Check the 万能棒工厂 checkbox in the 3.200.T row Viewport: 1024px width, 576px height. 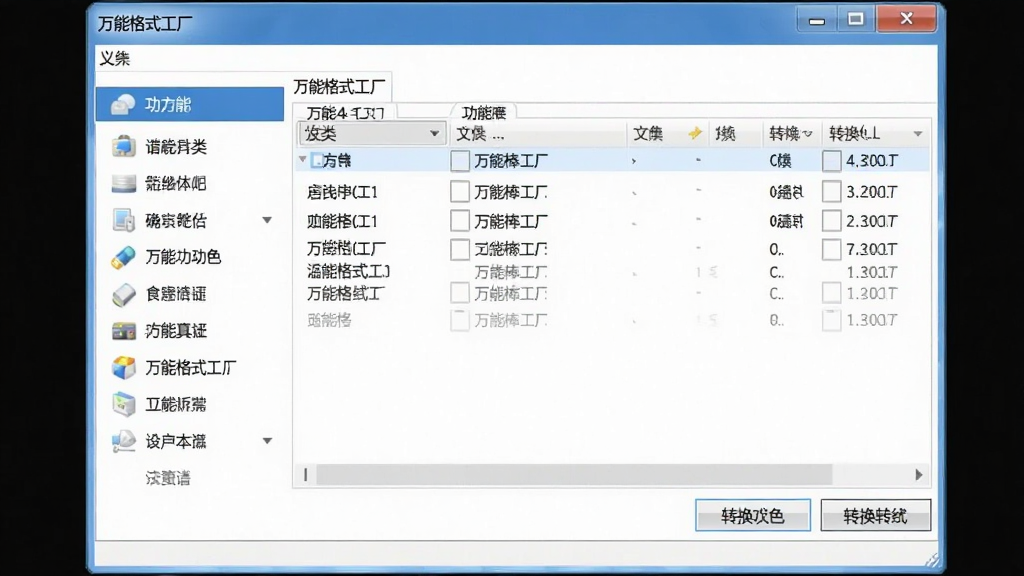point(460,191)
